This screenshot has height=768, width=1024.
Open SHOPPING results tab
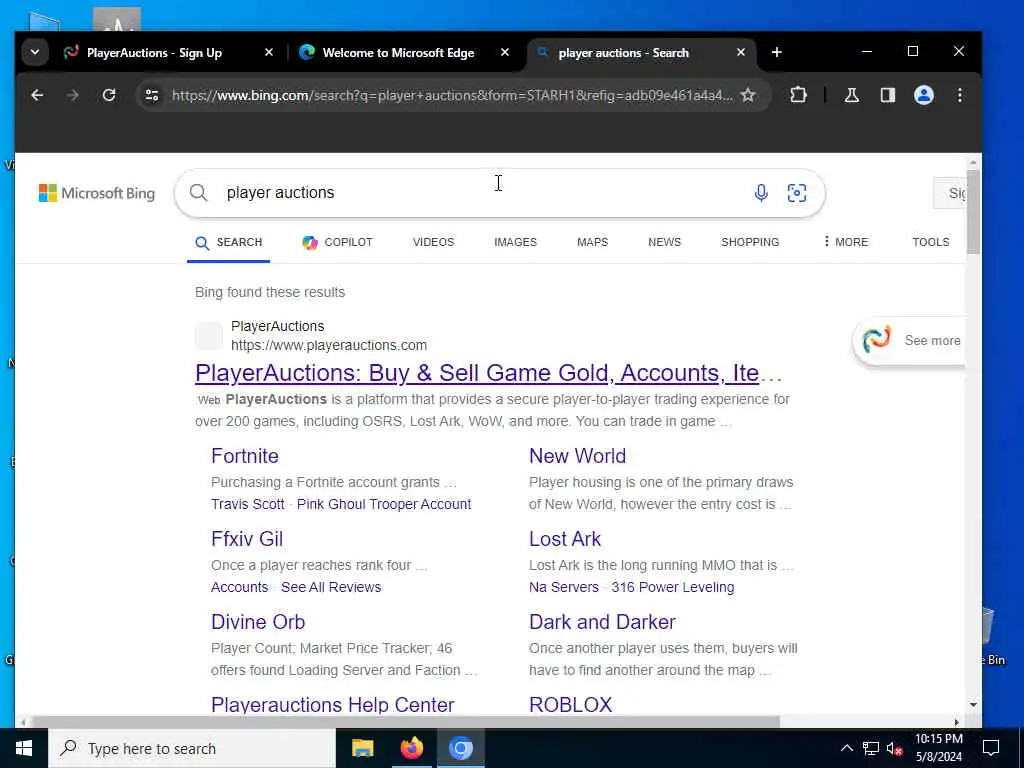[x=750, y=242]
